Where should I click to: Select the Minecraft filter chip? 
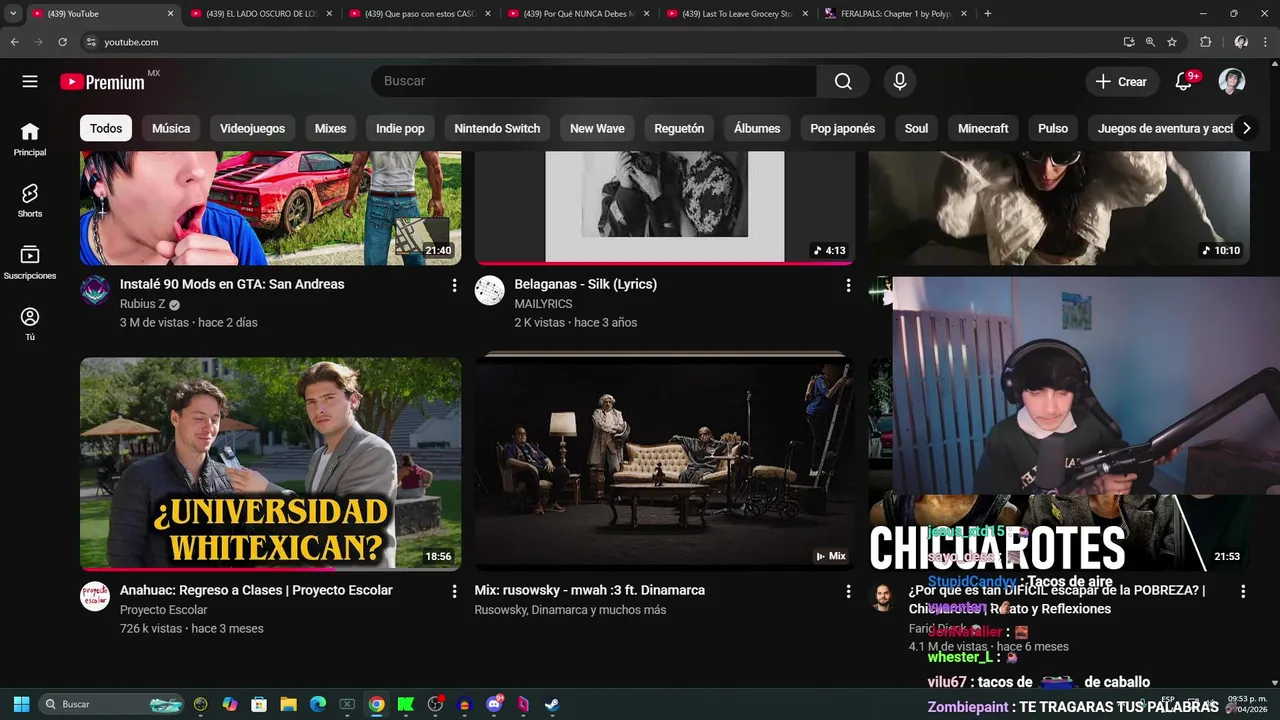[983, 128]
